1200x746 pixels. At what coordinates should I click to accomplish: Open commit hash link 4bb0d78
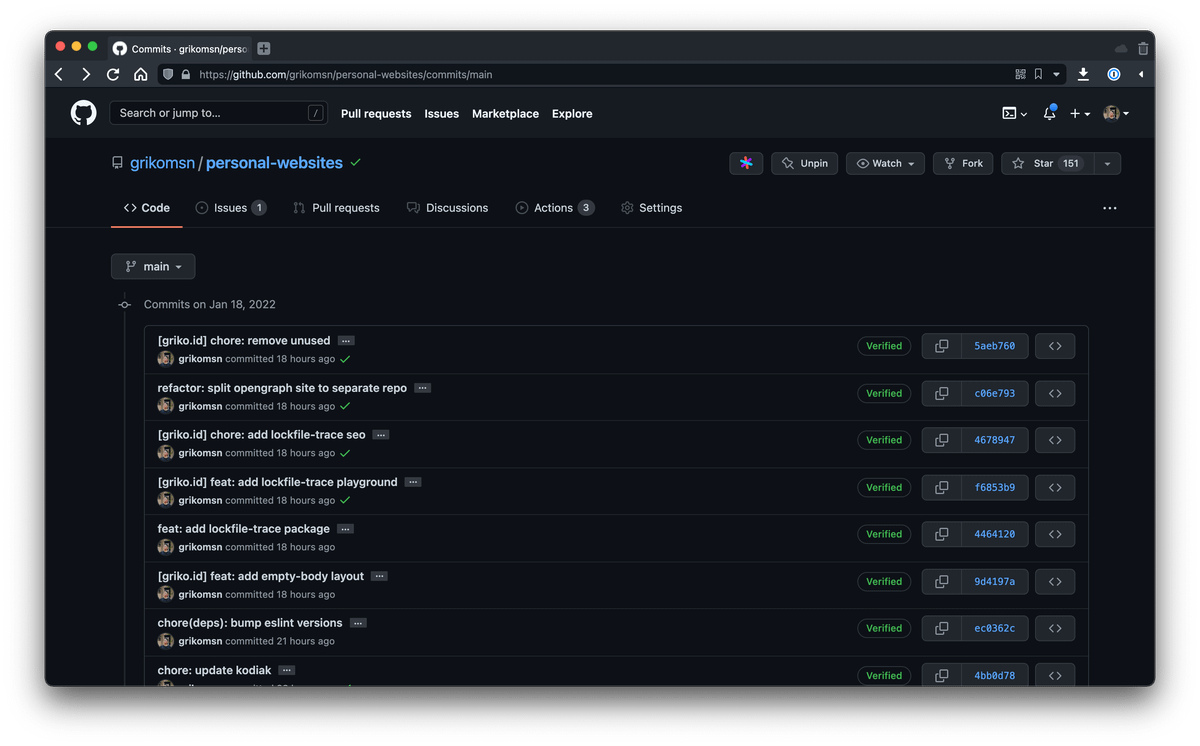point(994,675)
